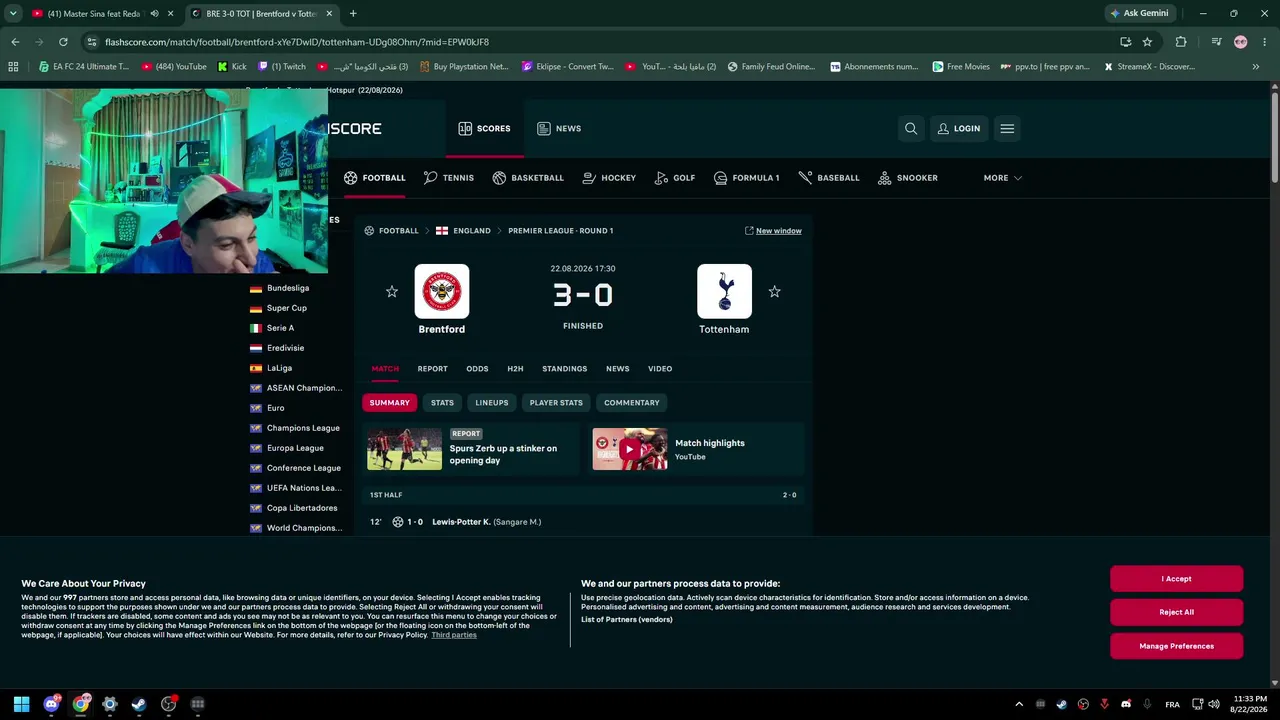
Task: Click Premier League - Round 1 breadcrumb
Action: 561,231
